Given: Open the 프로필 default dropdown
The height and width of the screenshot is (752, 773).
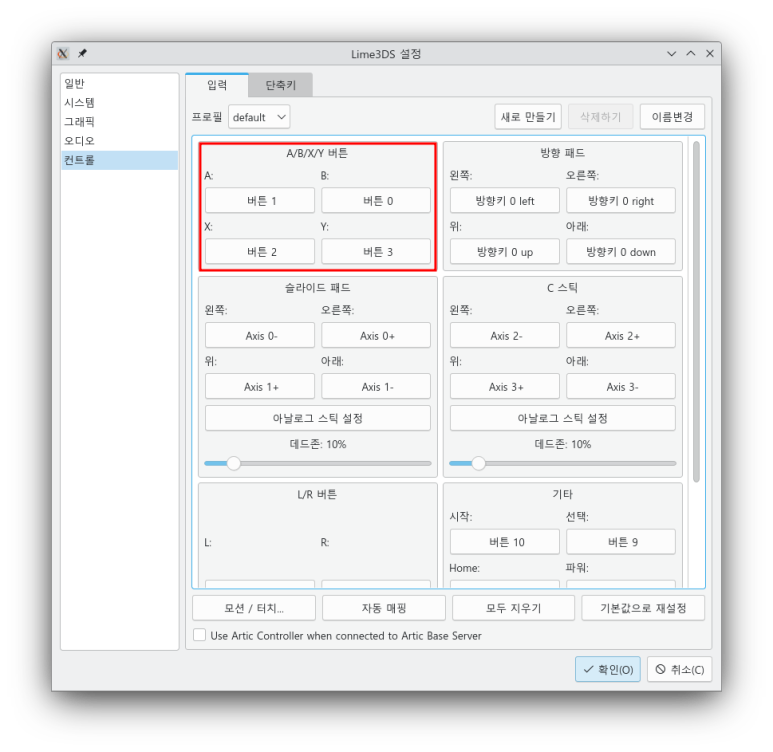Looking at the screenshot, I should coord(259,117).
